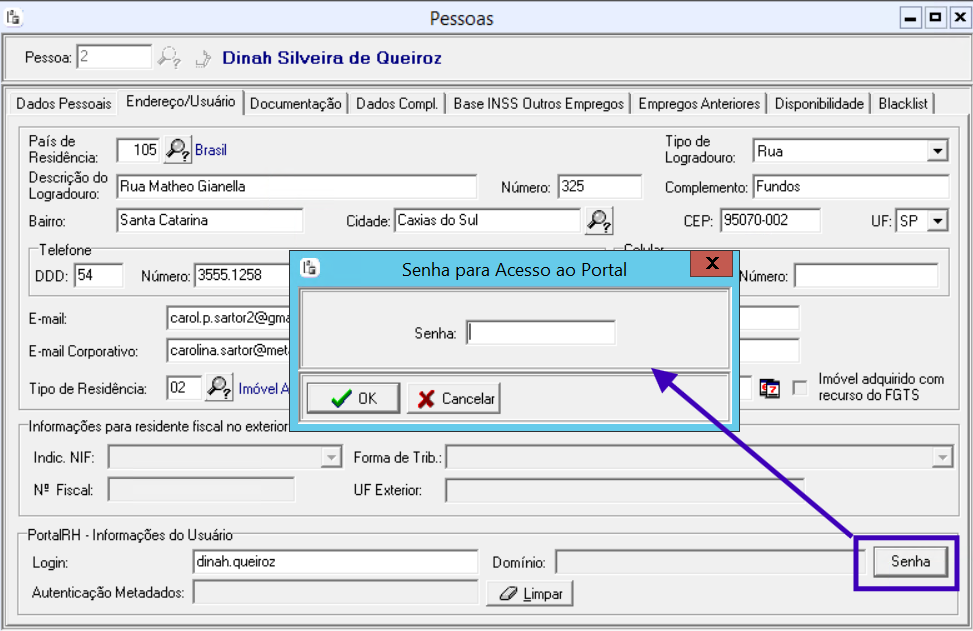973x631 pixels.
Task: Click the Login field with dinah.queiroz
Action: [335, 562]
